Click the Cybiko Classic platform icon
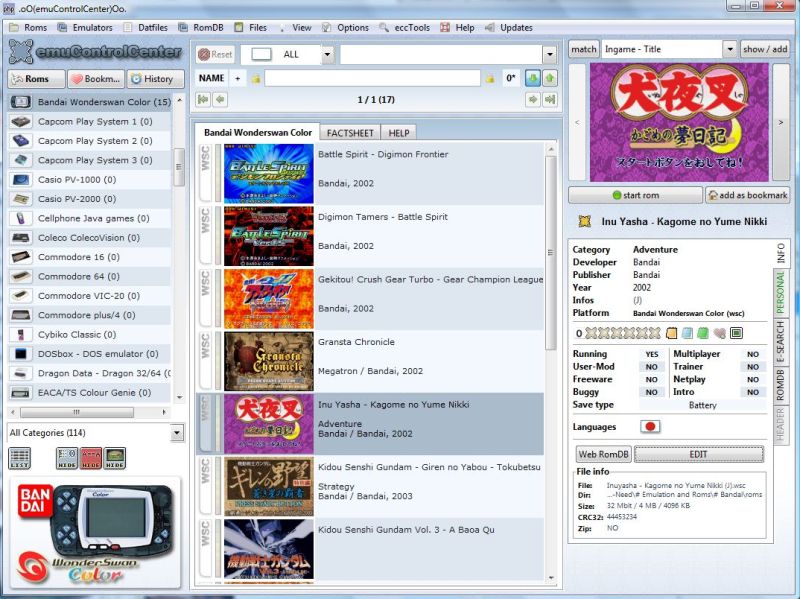 (21, 335)
